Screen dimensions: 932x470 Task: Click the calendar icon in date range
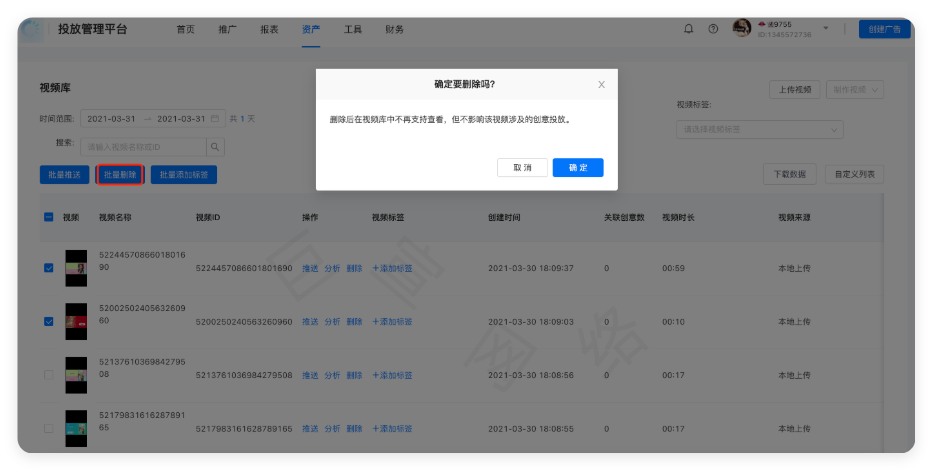[x=215, y=119]
